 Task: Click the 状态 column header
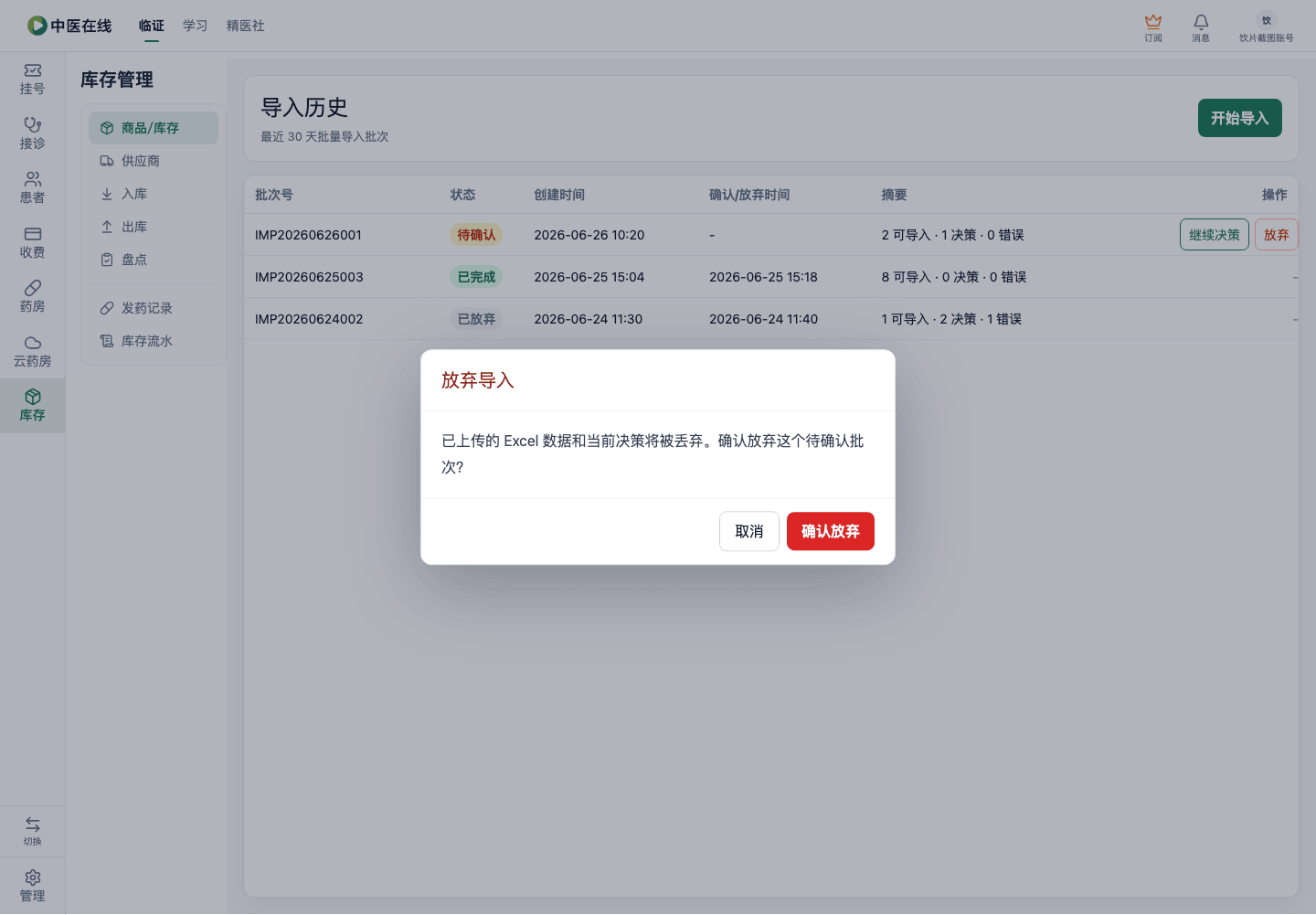pyautogui.click(x=463, y=195)
